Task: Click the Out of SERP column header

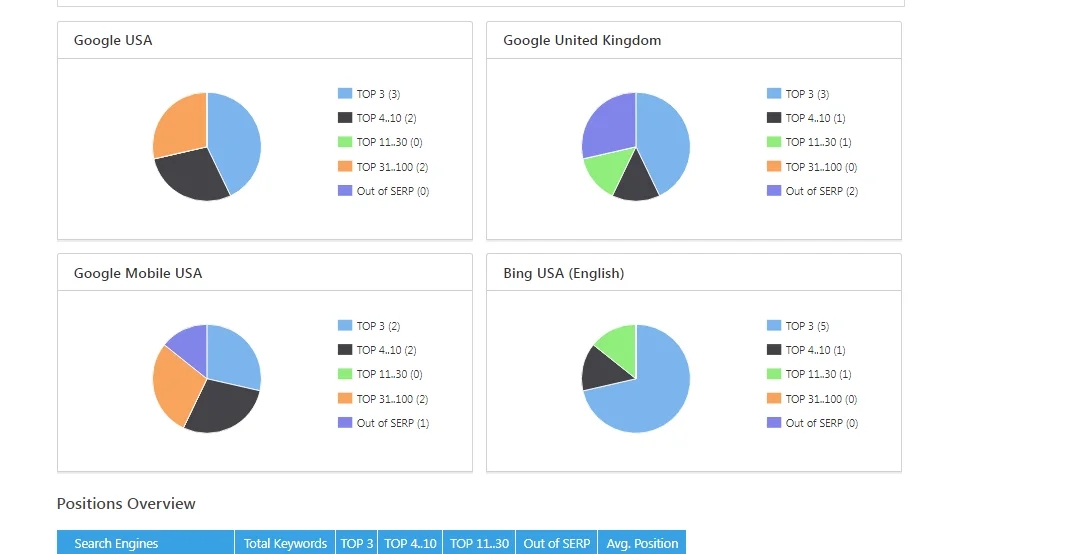Action: [x=557, y=543]
